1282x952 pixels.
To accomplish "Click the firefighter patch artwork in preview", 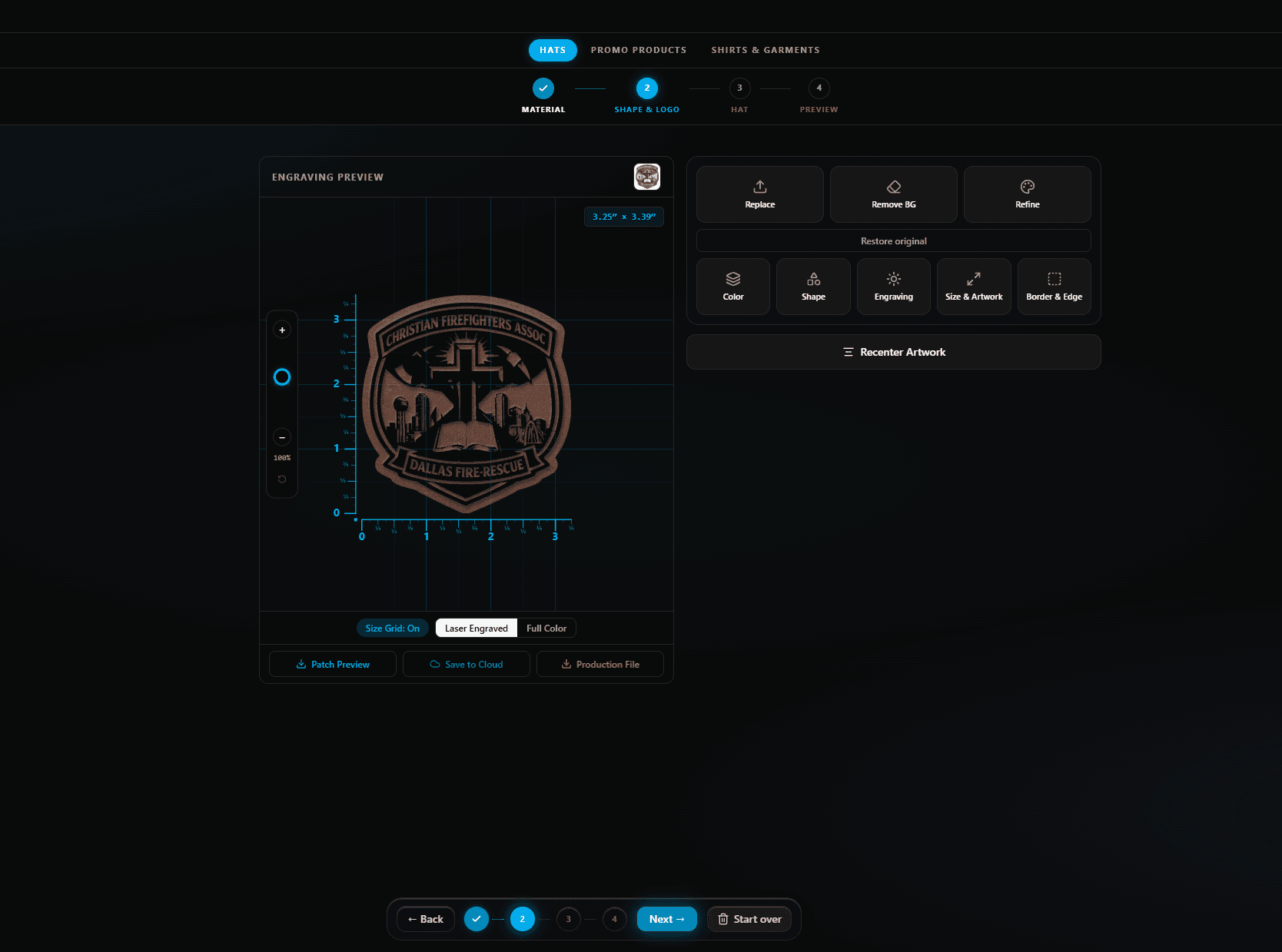I will tap(467, 404).
